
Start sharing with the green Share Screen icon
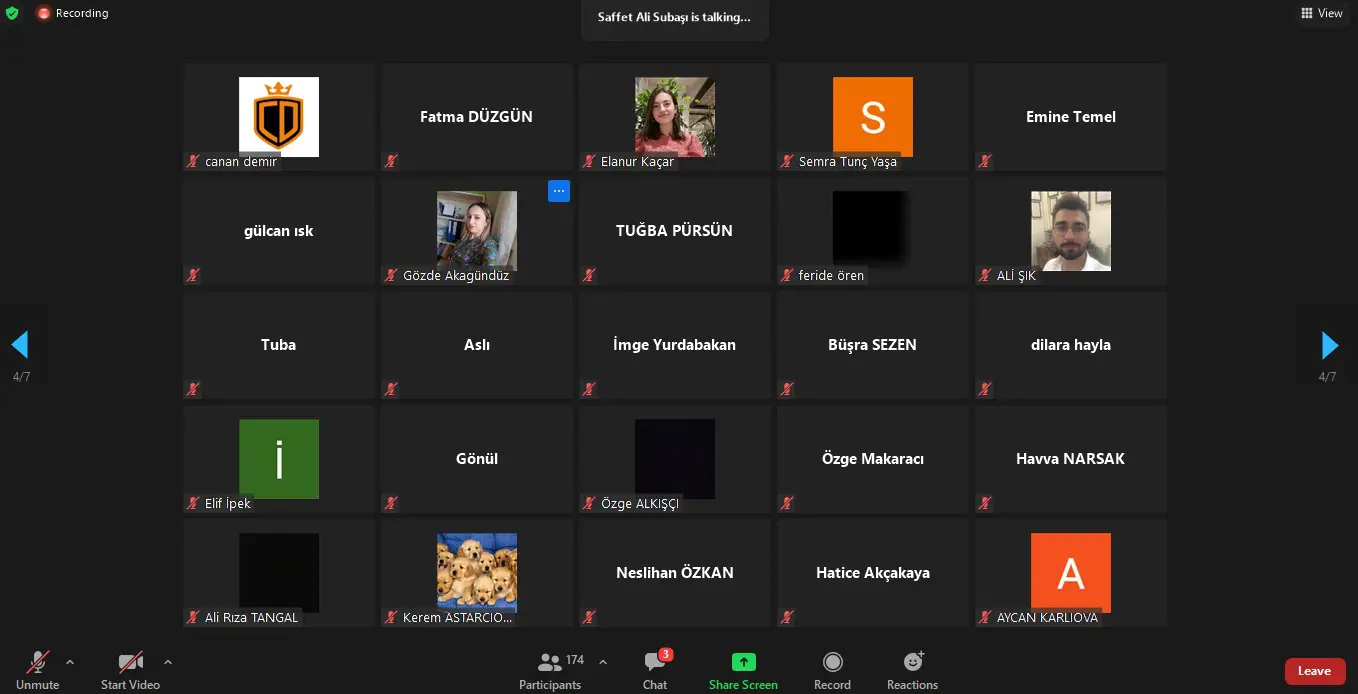pos(743,662)
